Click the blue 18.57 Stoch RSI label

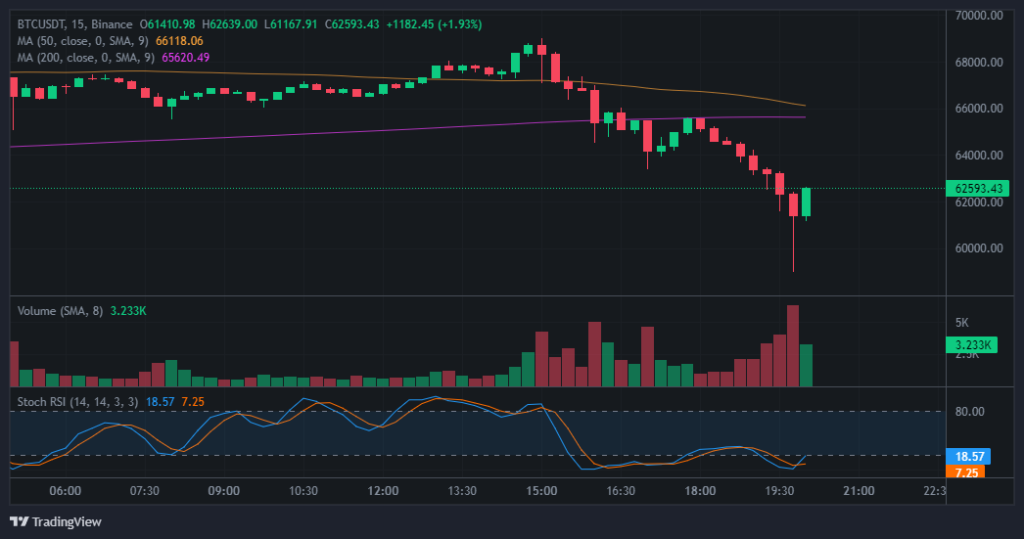971,455
